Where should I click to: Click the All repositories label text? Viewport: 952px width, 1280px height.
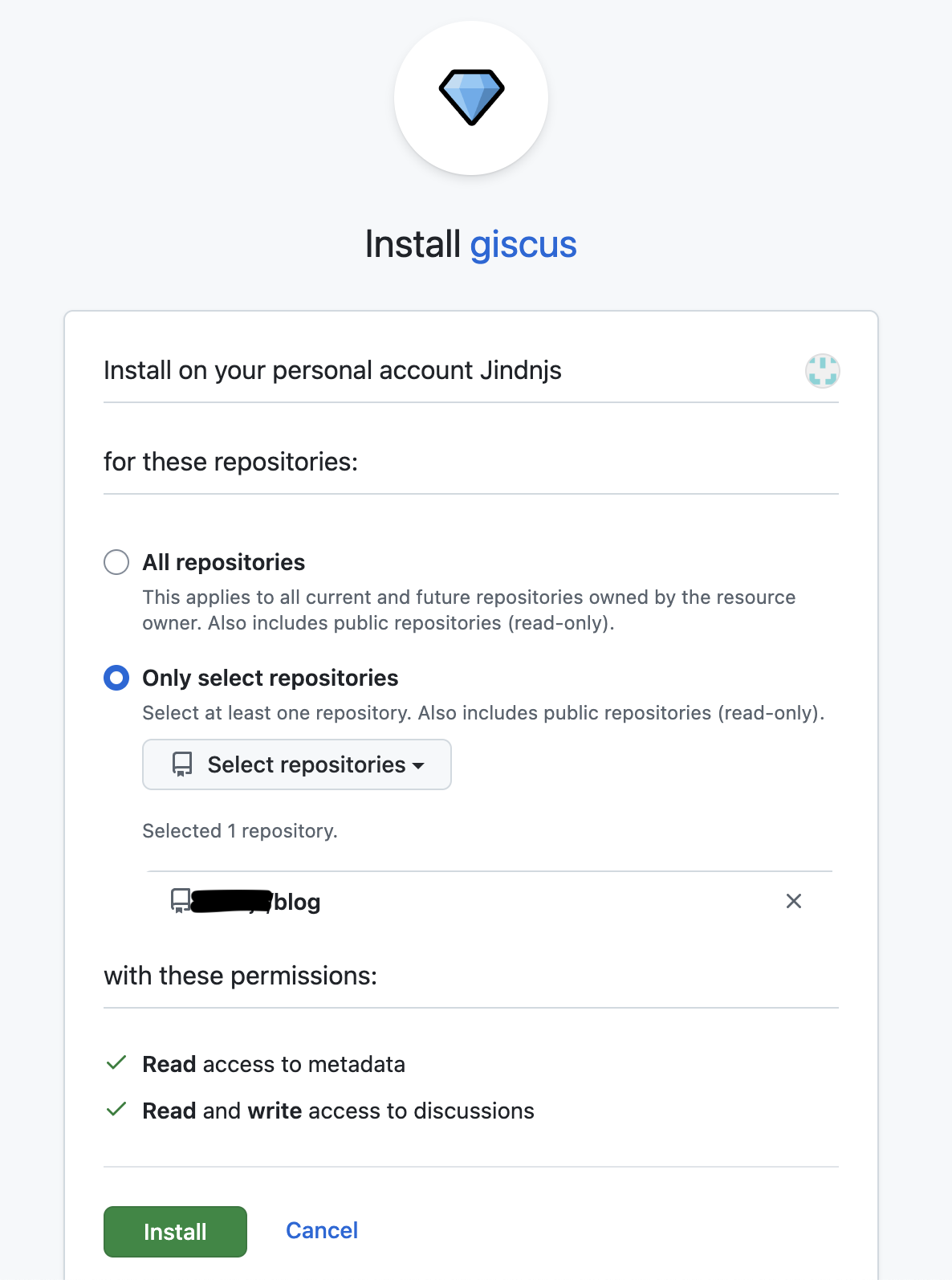coord(224,562)
